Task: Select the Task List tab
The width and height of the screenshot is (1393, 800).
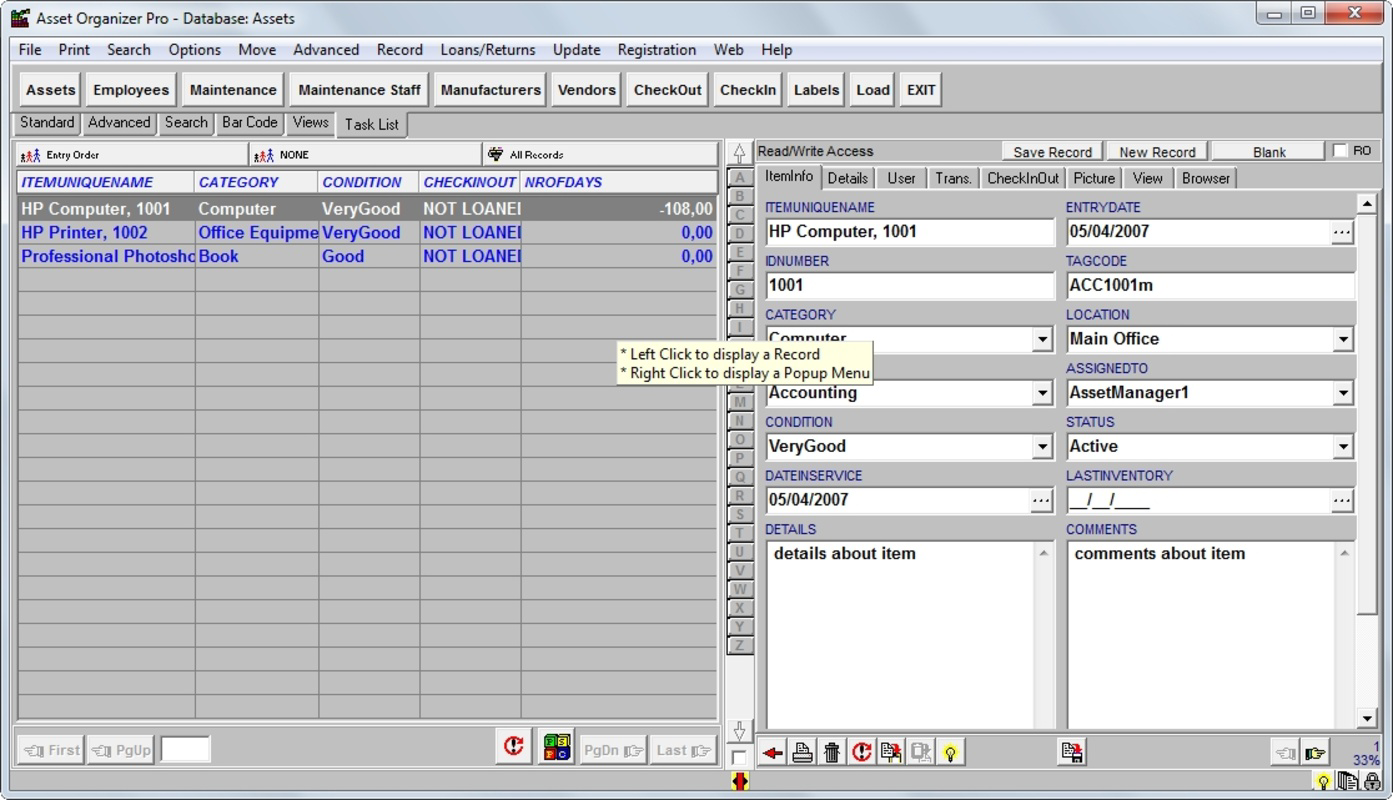Action: (x=372, y=124)
